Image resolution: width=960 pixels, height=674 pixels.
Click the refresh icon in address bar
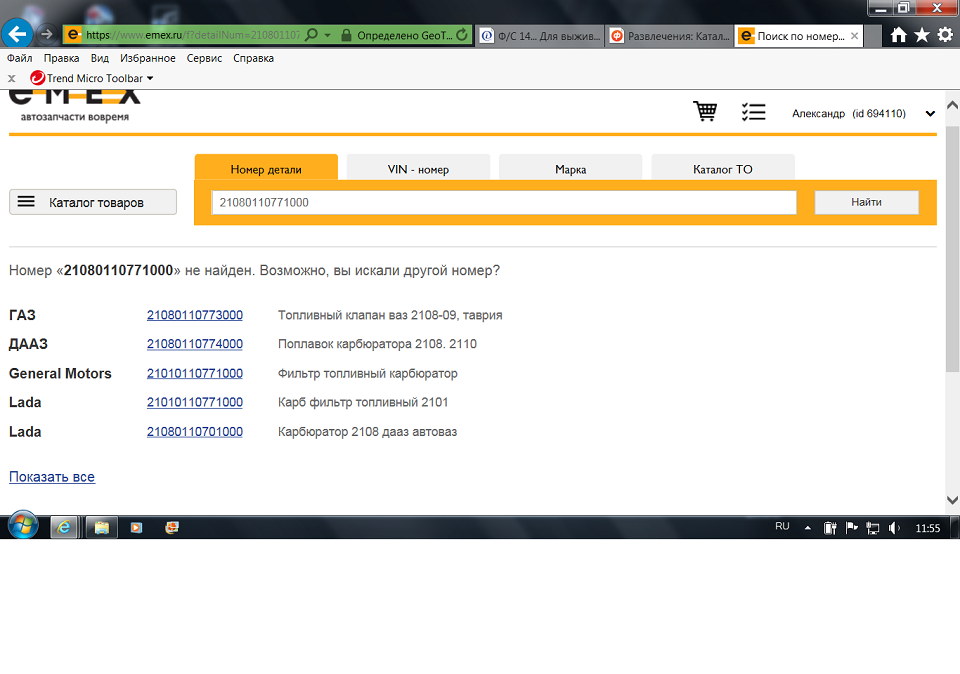(461, 35)
